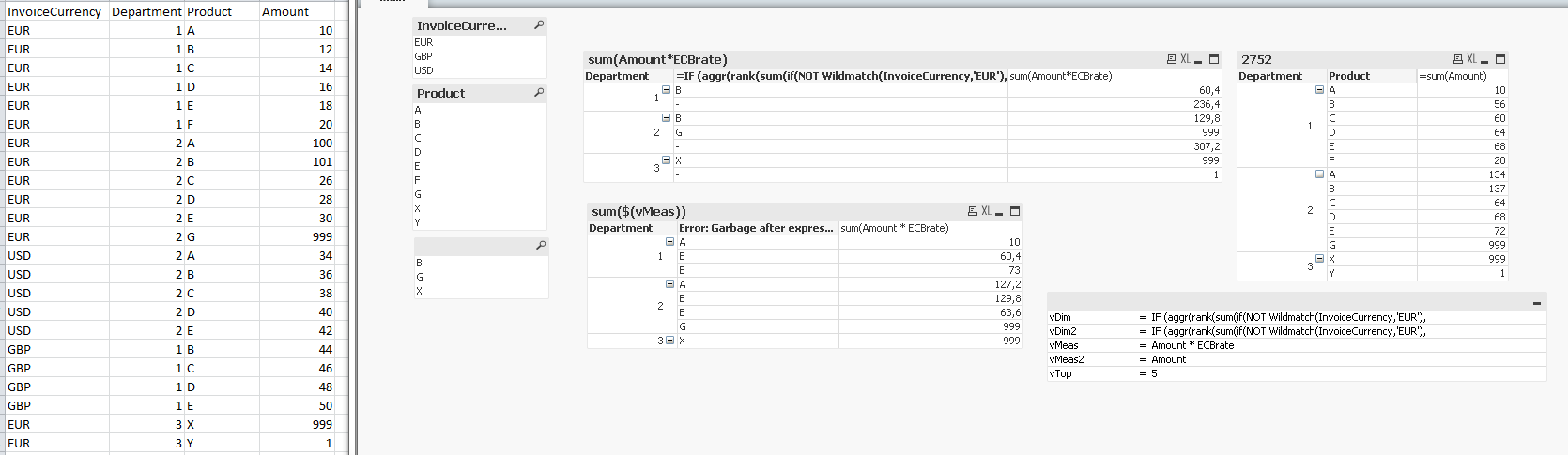Image resolution: width=1568 pixels, height=455 pixels.
Task: Select product A in Product list box
Action: (x=479, y=110)
